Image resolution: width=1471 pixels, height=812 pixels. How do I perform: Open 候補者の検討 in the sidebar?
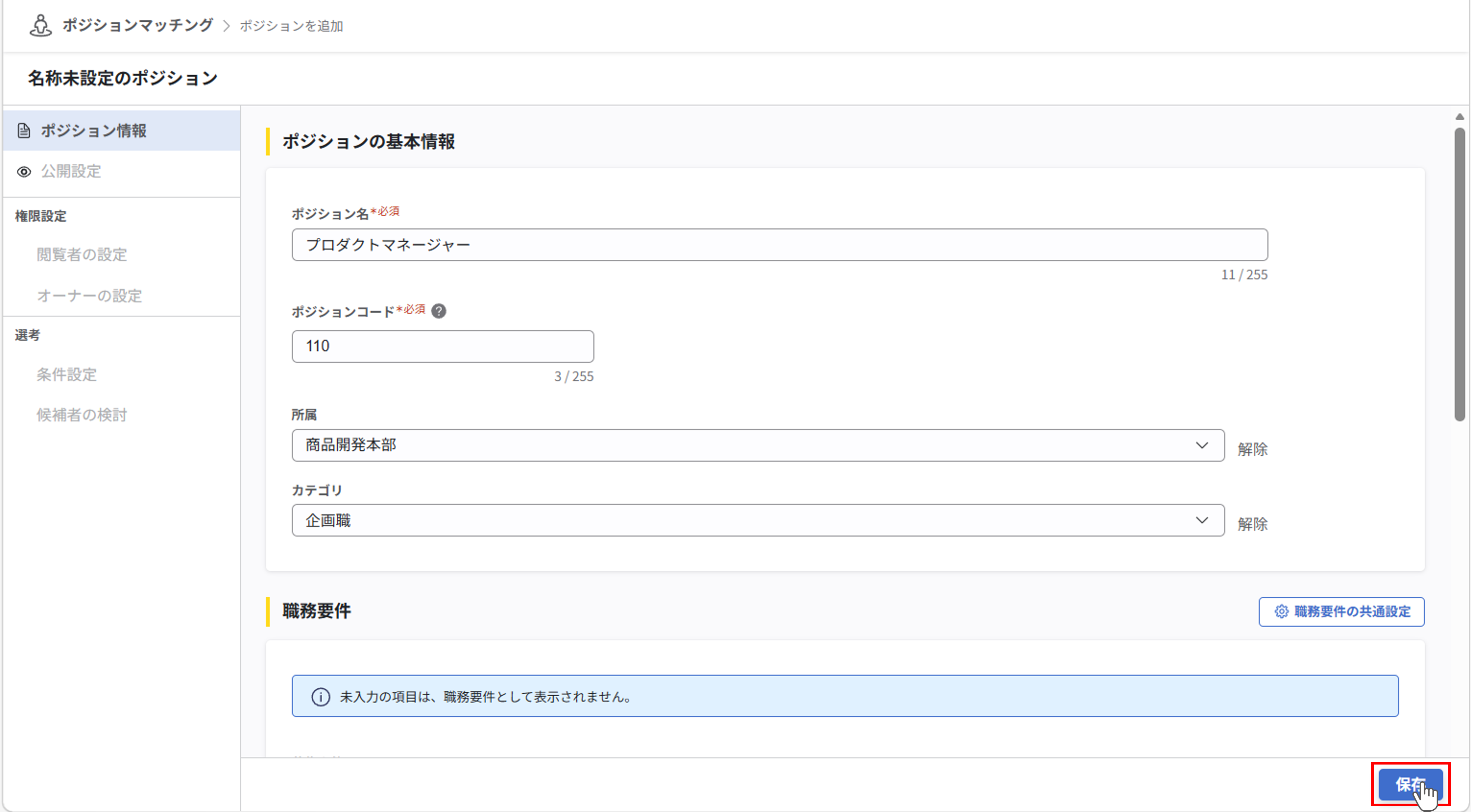coord(82,415)
